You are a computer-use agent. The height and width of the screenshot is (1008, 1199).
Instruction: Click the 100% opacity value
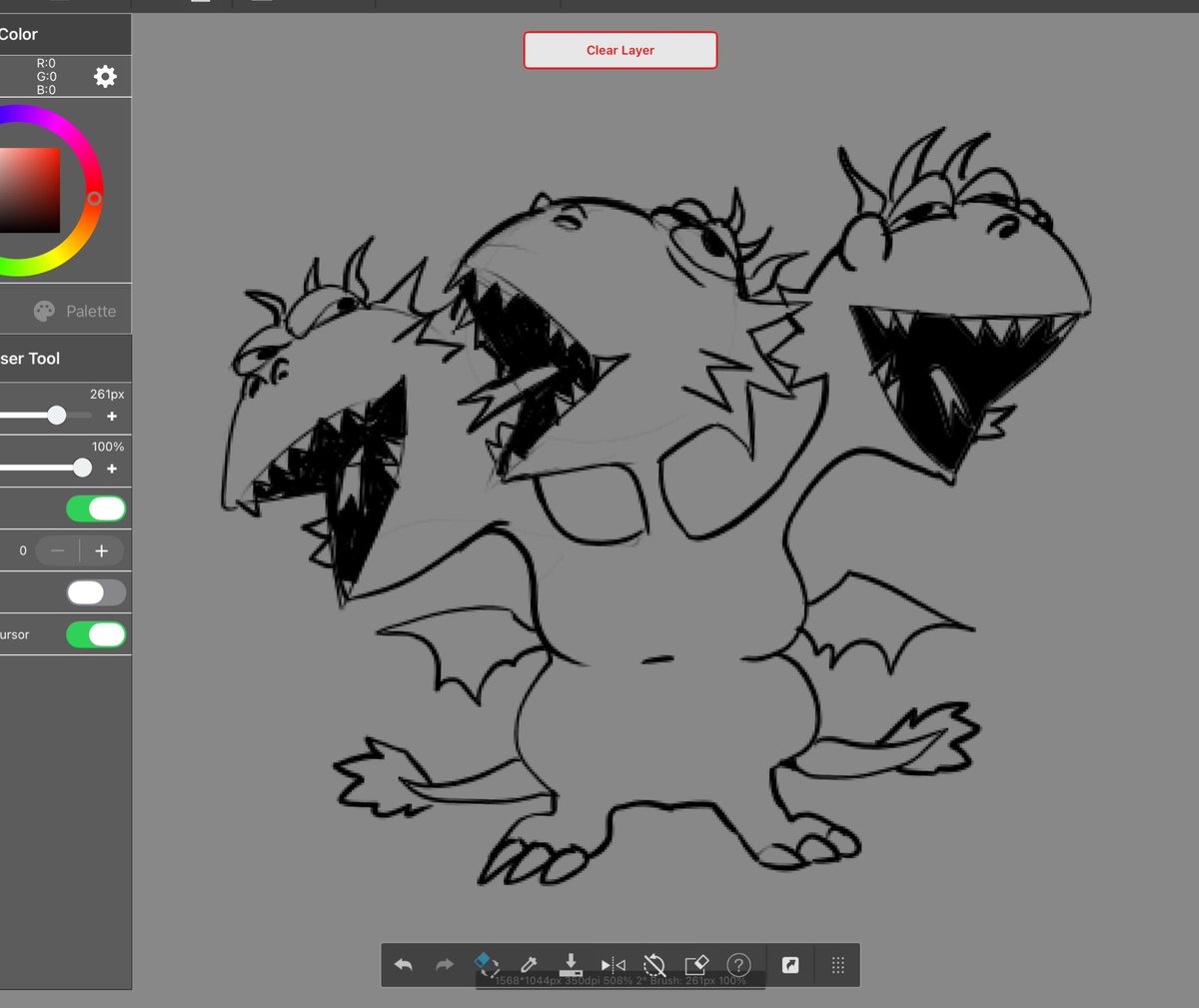pyautogui.click(x=108, y=447)
